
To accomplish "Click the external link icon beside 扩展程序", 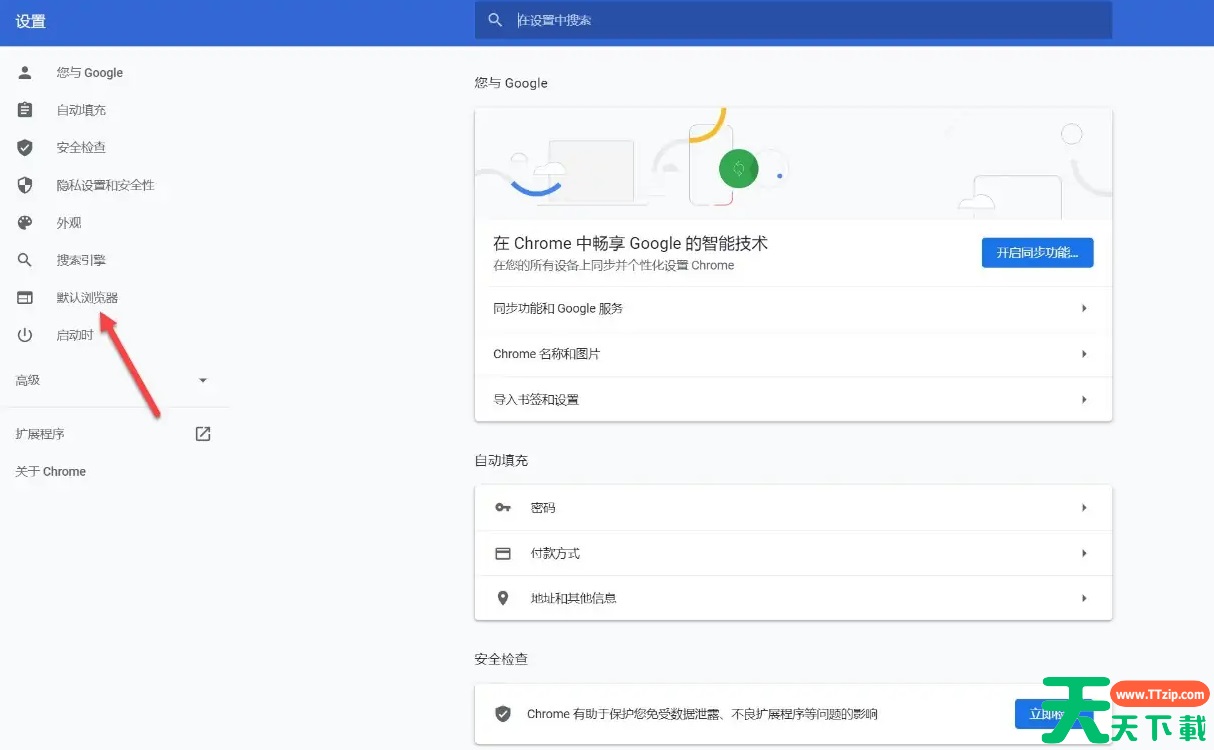I will point(203,434).
